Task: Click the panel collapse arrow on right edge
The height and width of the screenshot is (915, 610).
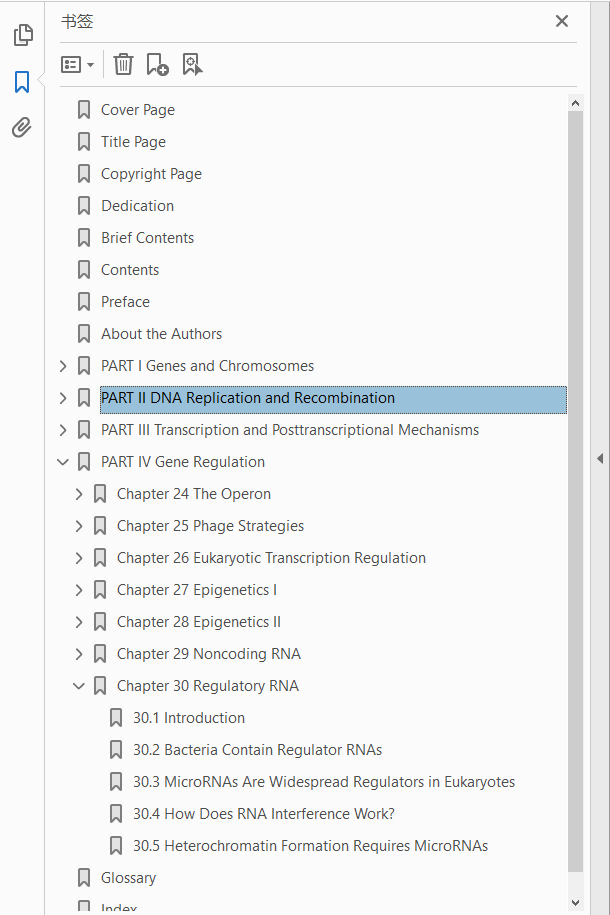Action: click(x=600, y=458)
